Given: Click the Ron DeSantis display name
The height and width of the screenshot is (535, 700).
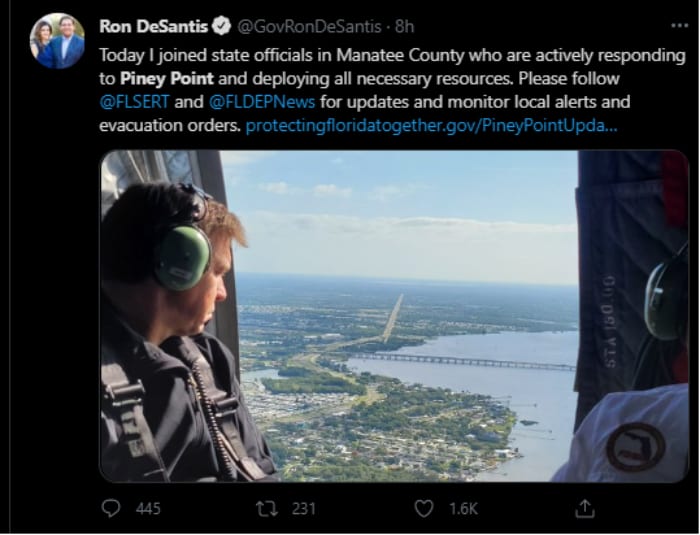Looking at the screenshot, I should pos(154,26).
